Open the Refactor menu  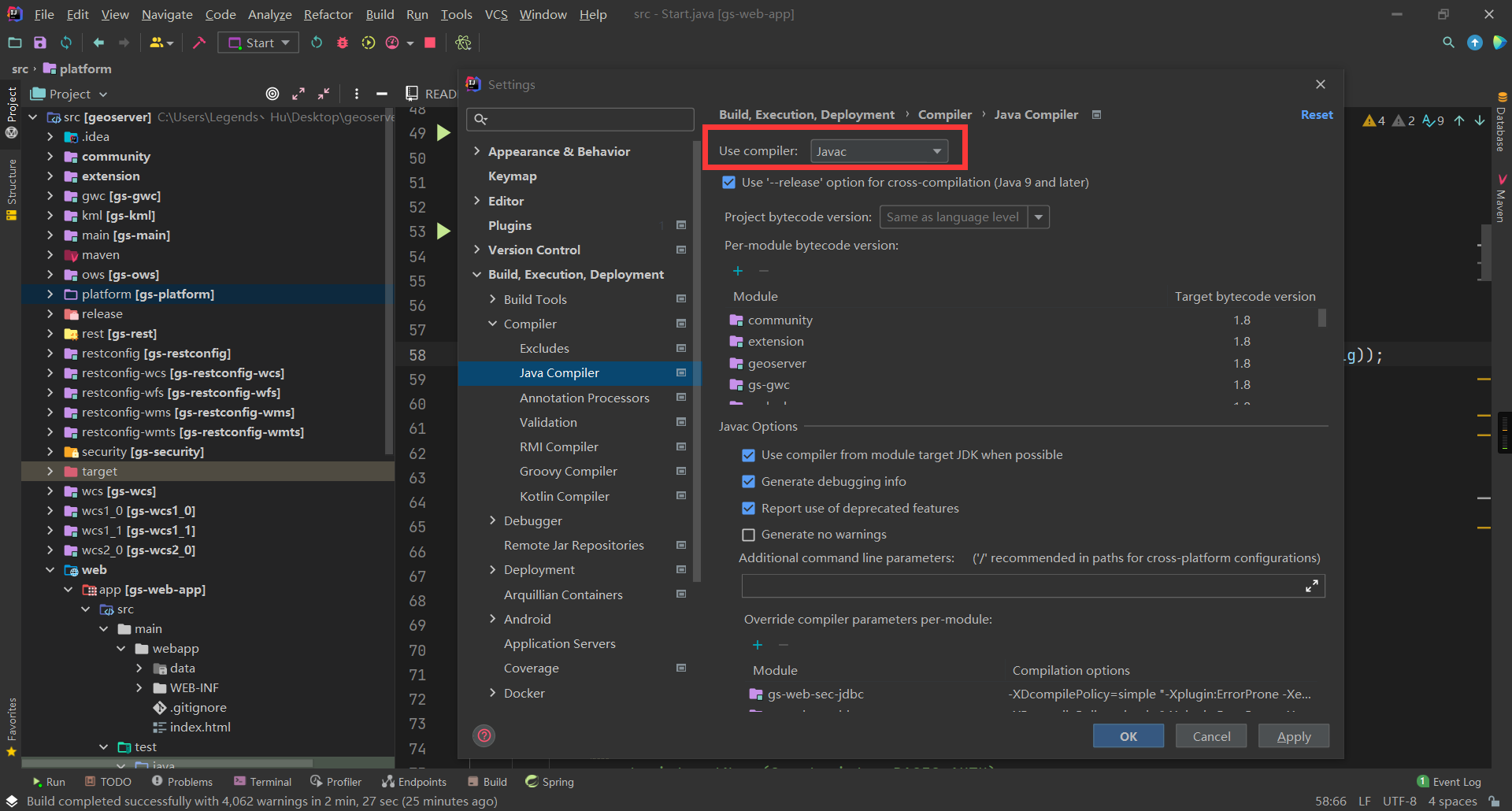point(328,14)
